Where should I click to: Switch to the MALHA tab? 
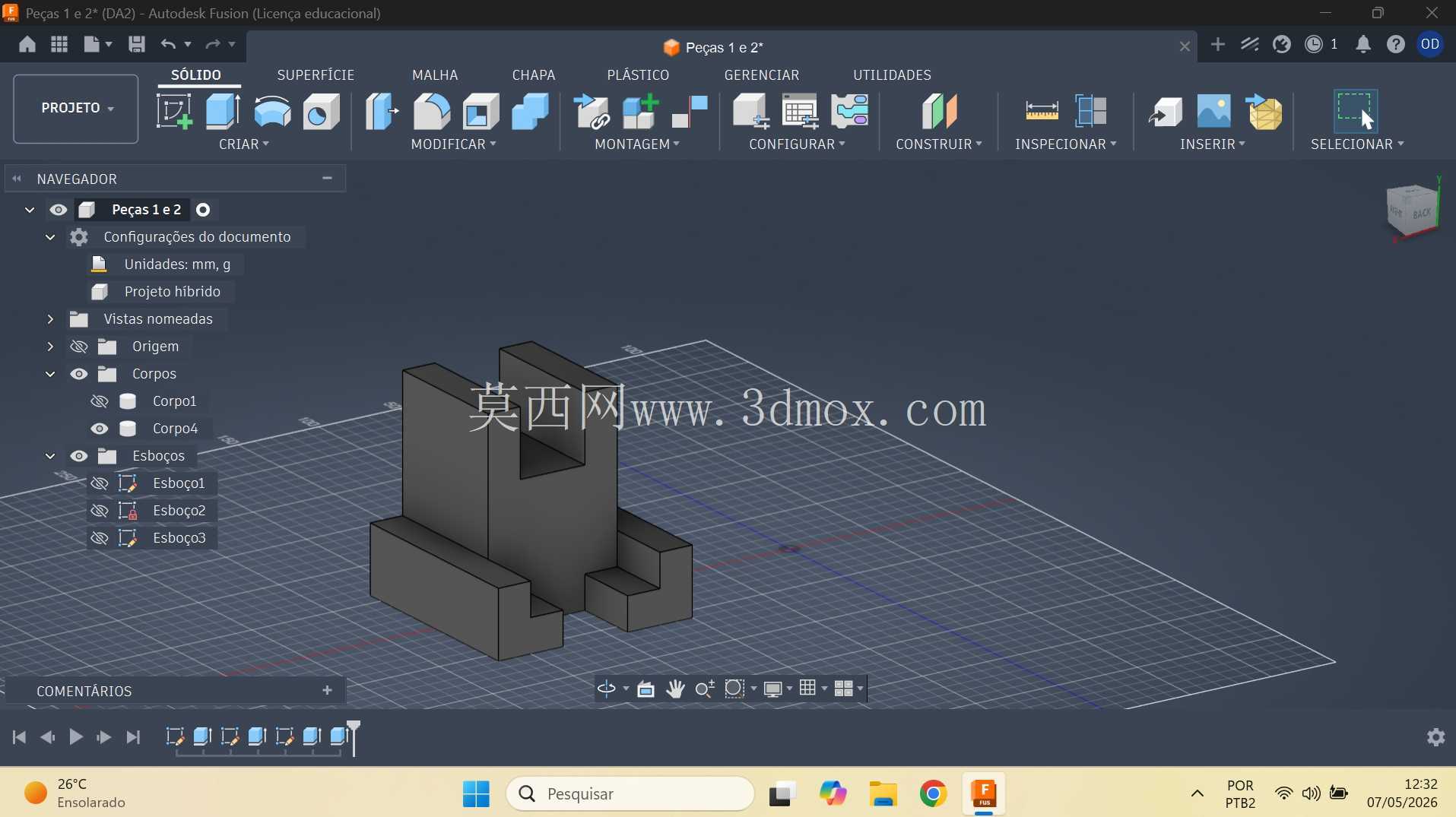coord(435,75)
